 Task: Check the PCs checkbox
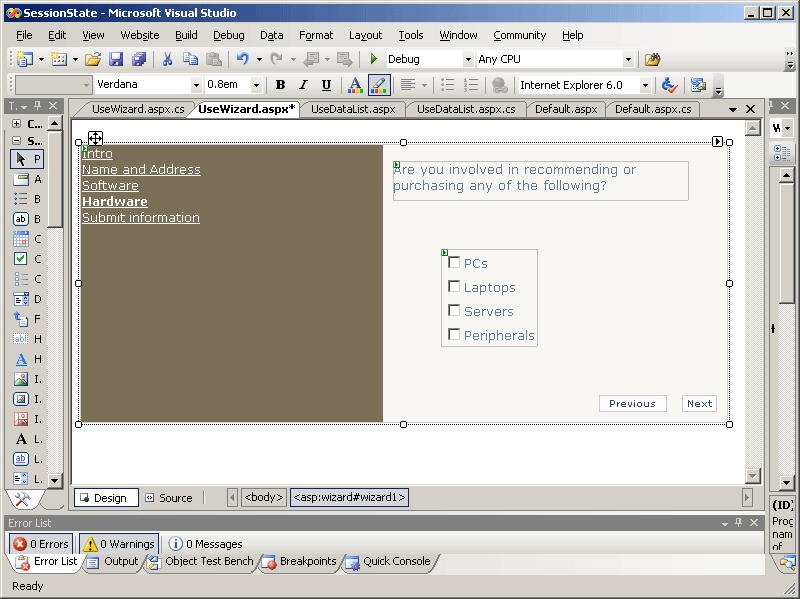[x=454, y=263]
